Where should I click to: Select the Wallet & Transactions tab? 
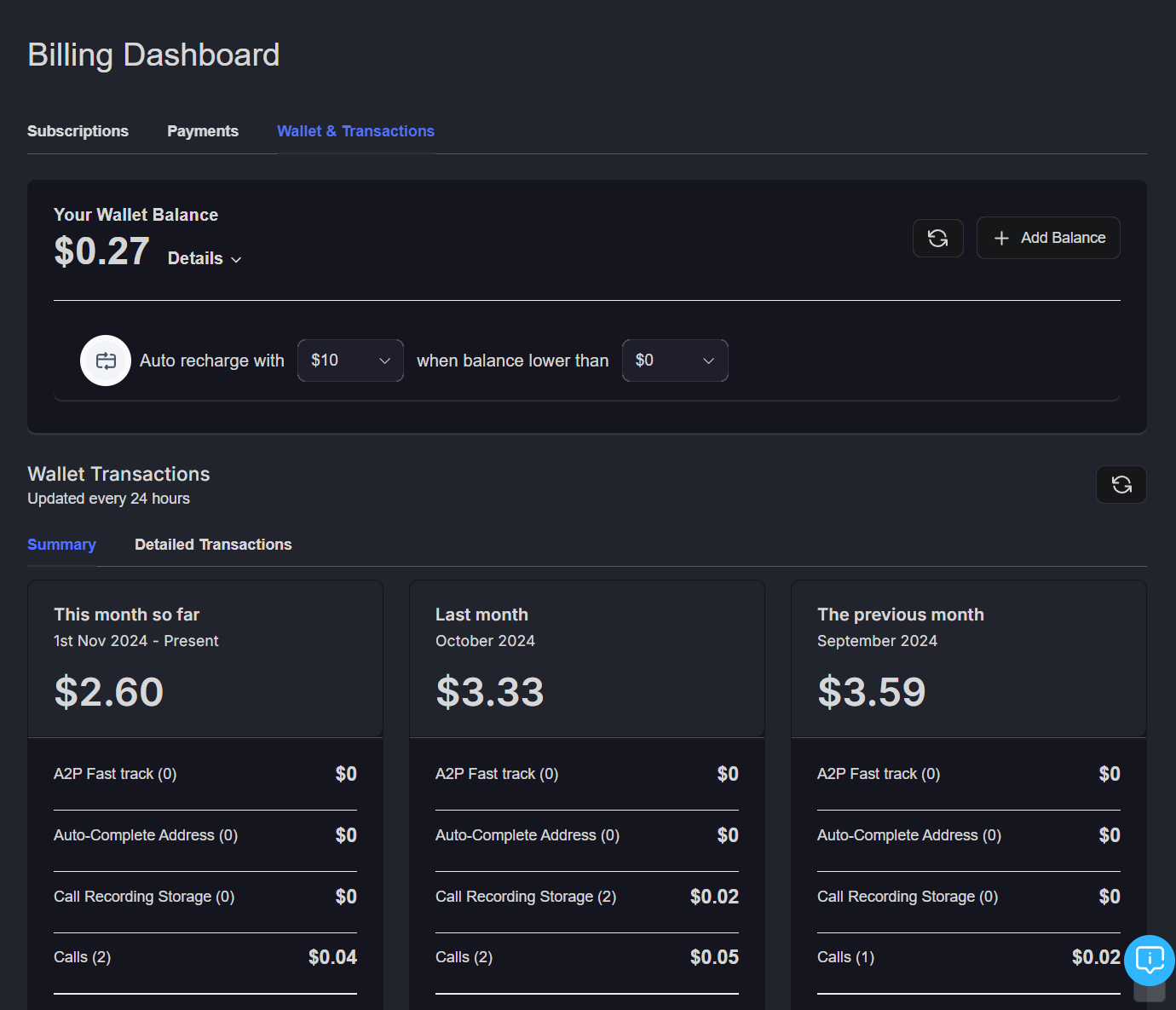(x=355, y=131)
